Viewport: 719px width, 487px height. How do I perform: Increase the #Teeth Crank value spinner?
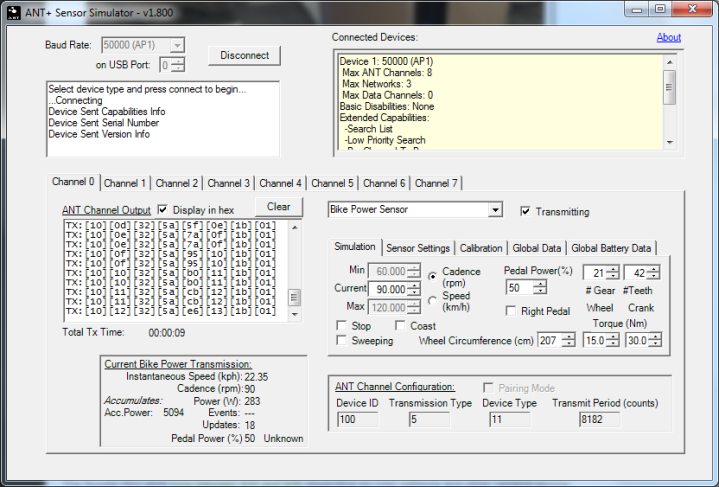point(654,269)
